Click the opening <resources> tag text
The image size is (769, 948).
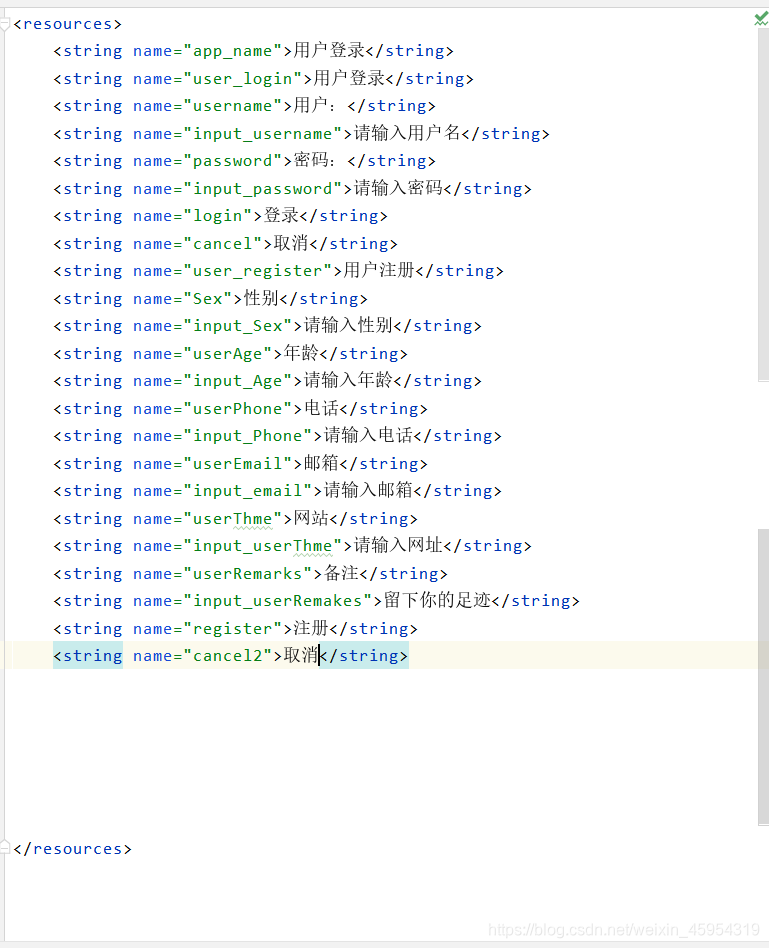pos(67,24)
